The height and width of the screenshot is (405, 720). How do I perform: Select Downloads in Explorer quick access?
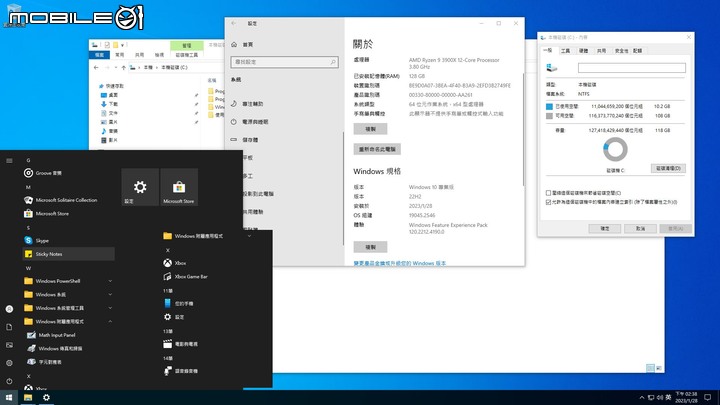109,104
